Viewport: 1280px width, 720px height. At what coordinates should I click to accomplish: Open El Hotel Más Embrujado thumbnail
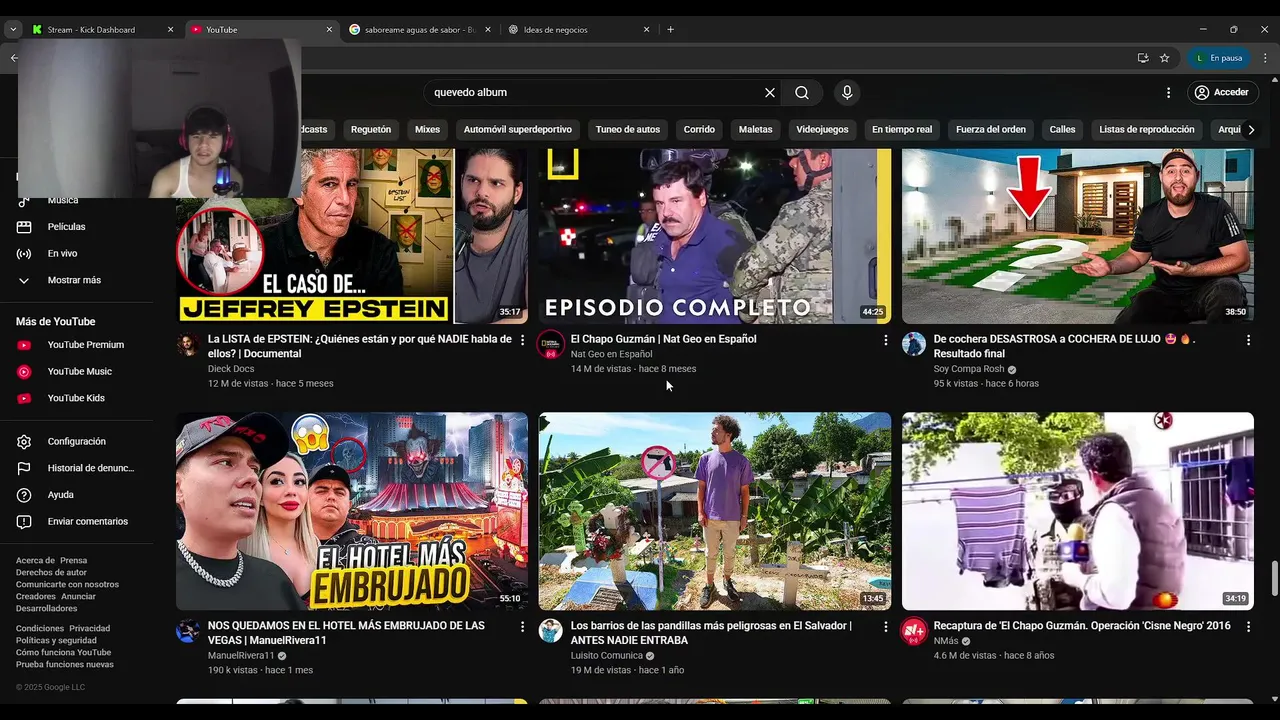coord(352,511)
